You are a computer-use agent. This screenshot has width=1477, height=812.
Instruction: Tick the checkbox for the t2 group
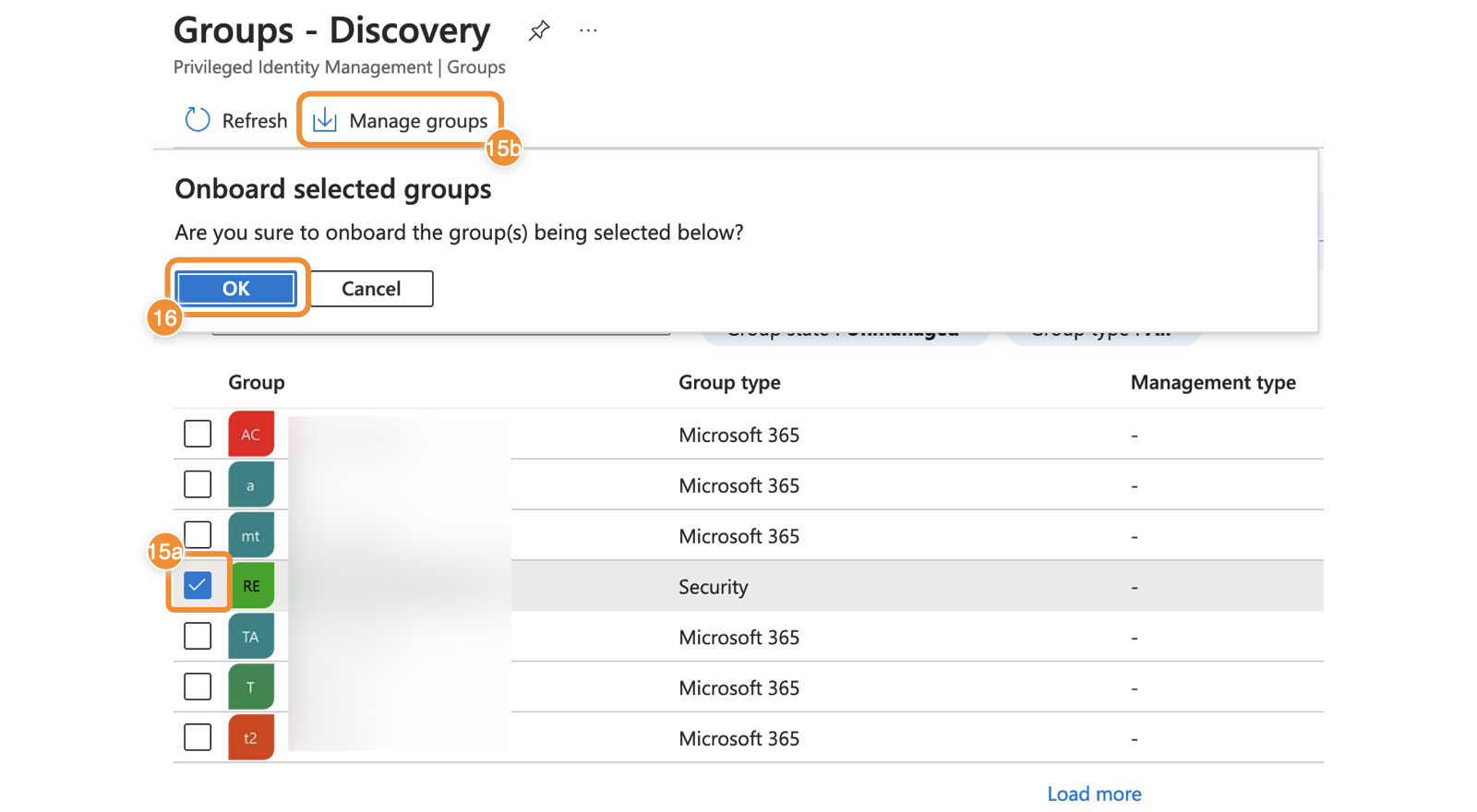coord(198,737)
